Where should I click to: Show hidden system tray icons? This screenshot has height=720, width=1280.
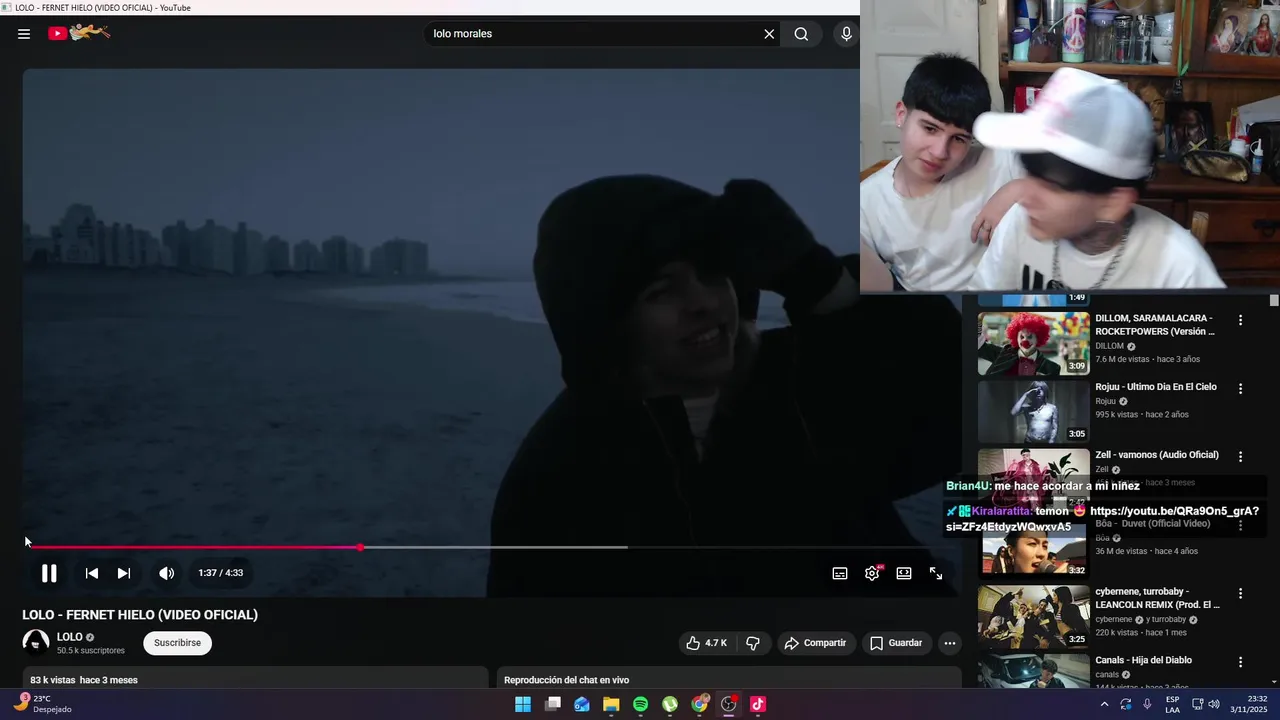(1104, 704)
